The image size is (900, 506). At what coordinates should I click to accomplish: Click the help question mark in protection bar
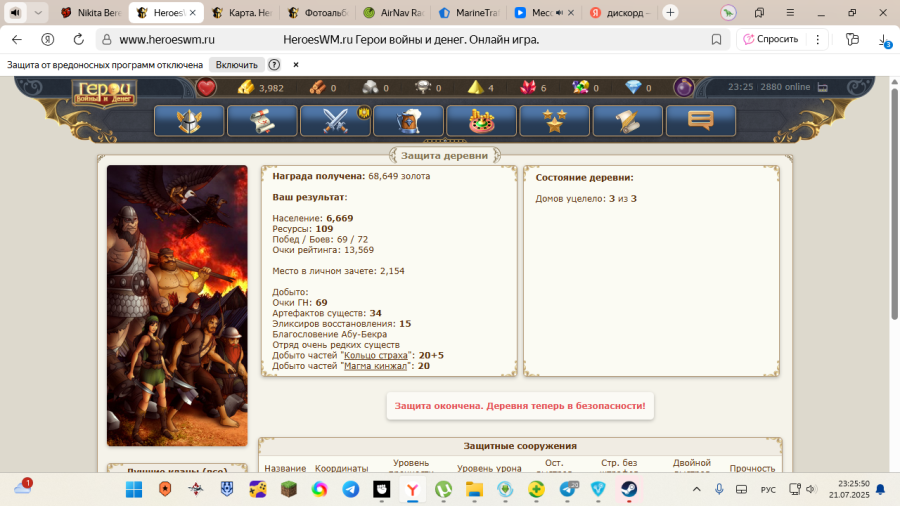click(274, 65)
